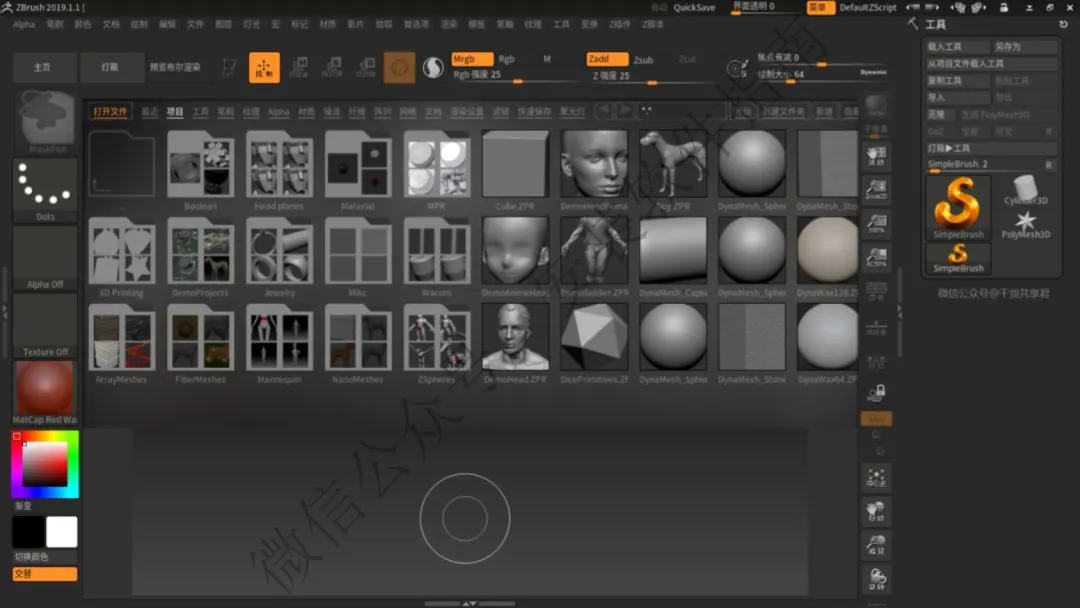
Task: Select the Cylinder3D tool
Action: click(x=1026, y=190)
